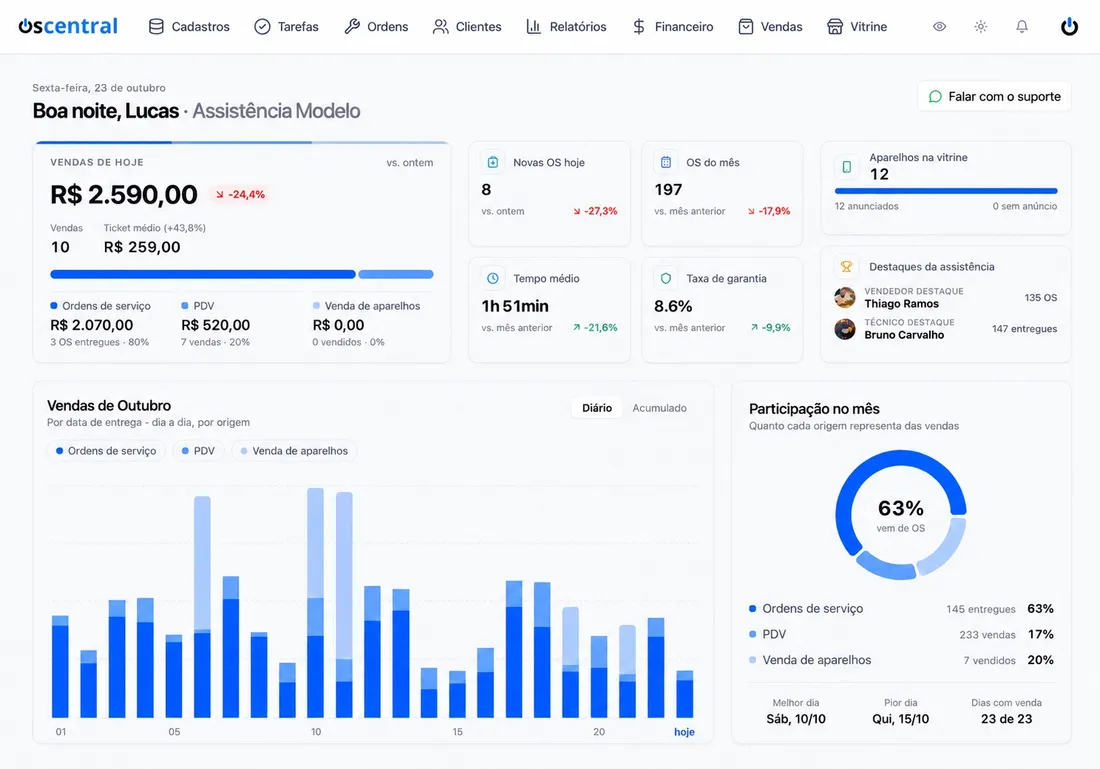Go to the Clientes menu

(467, 27)
